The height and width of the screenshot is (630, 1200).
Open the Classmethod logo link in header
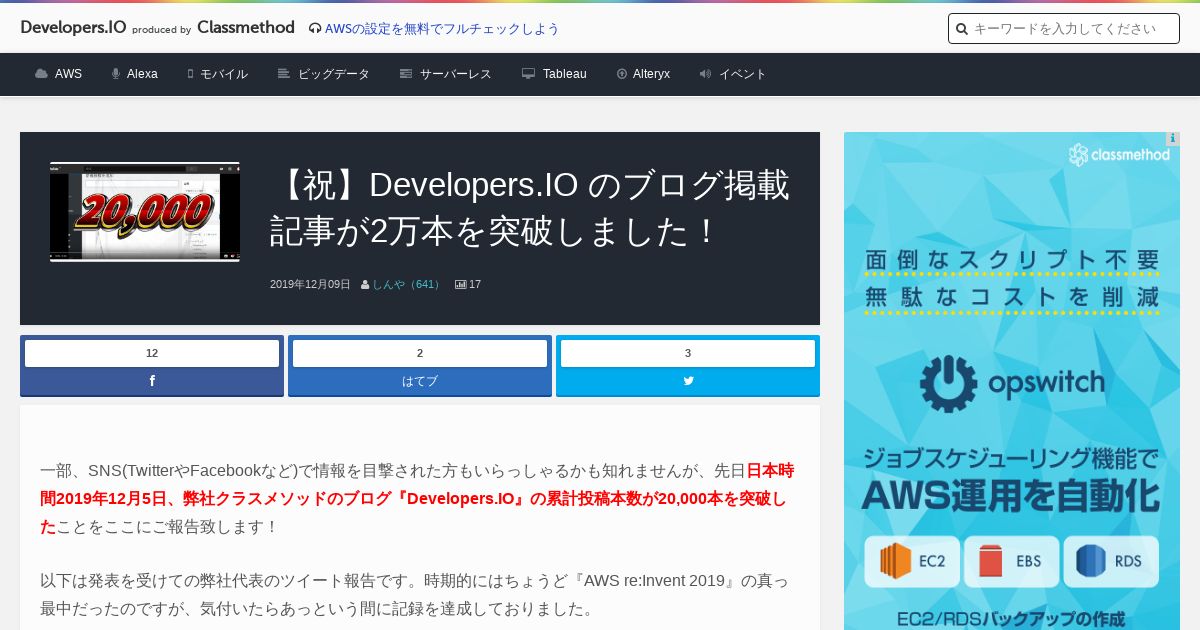tap(246, 27)
